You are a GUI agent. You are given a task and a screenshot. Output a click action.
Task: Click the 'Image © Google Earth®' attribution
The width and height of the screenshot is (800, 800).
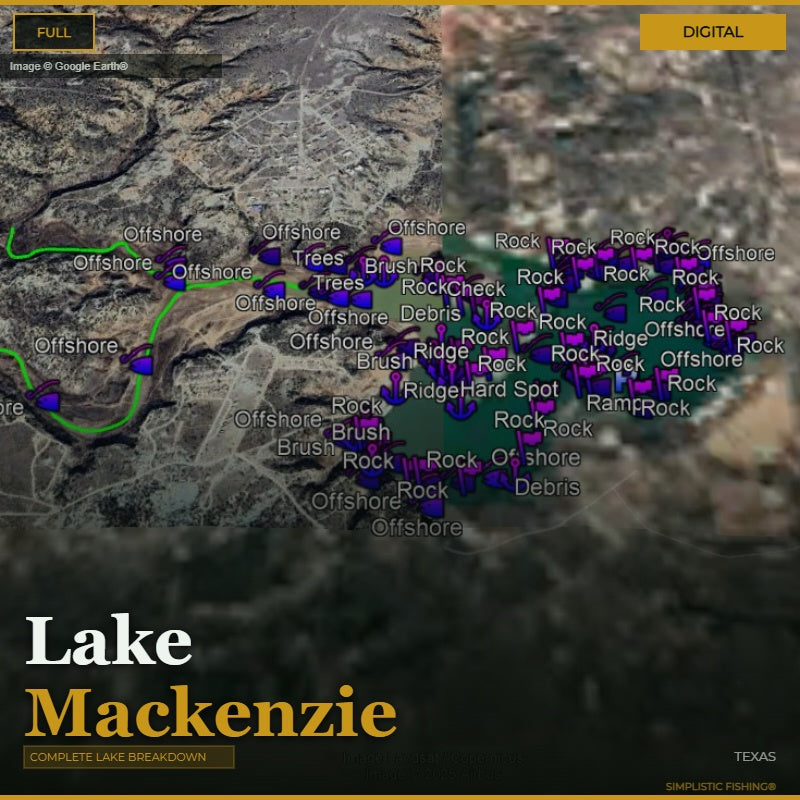coord(68,66)
